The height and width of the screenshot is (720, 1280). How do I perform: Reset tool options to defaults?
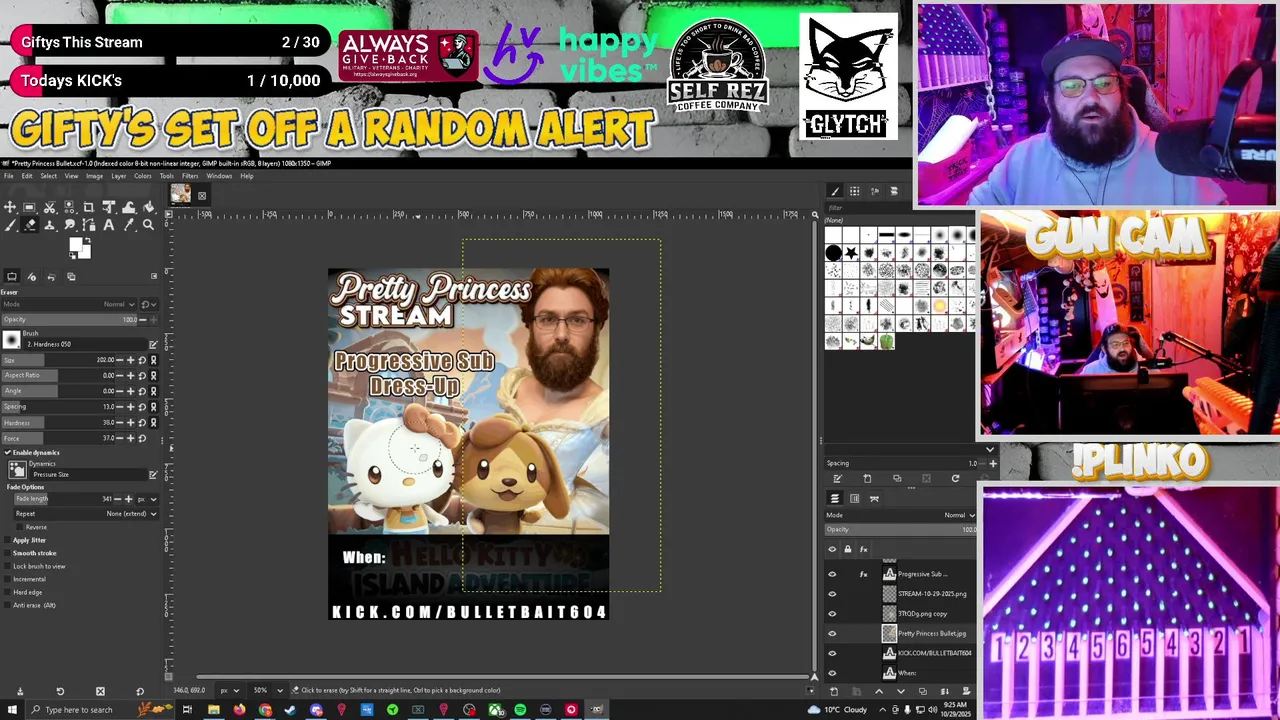point(140,691)
